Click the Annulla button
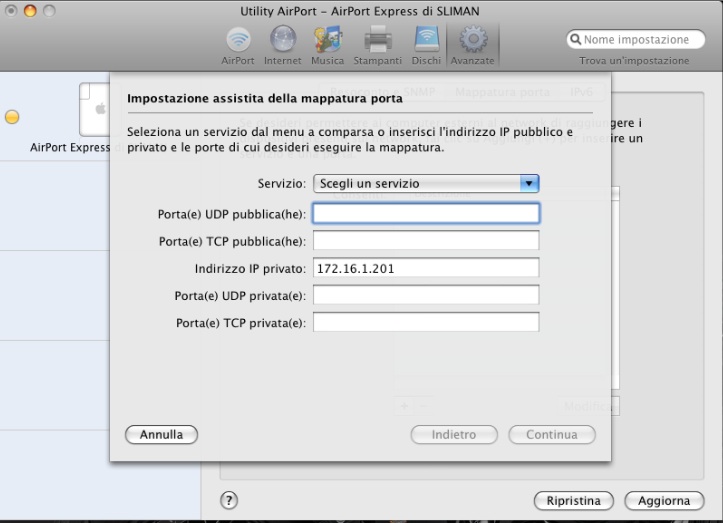Image resolution: width=723 pixels, height=523 pixels. pyautogui.click(x=161, y=434)
